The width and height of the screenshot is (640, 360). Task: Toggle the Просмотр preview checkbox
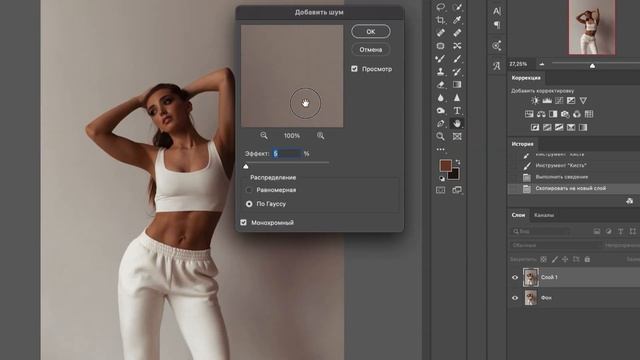tap(354, 69)
